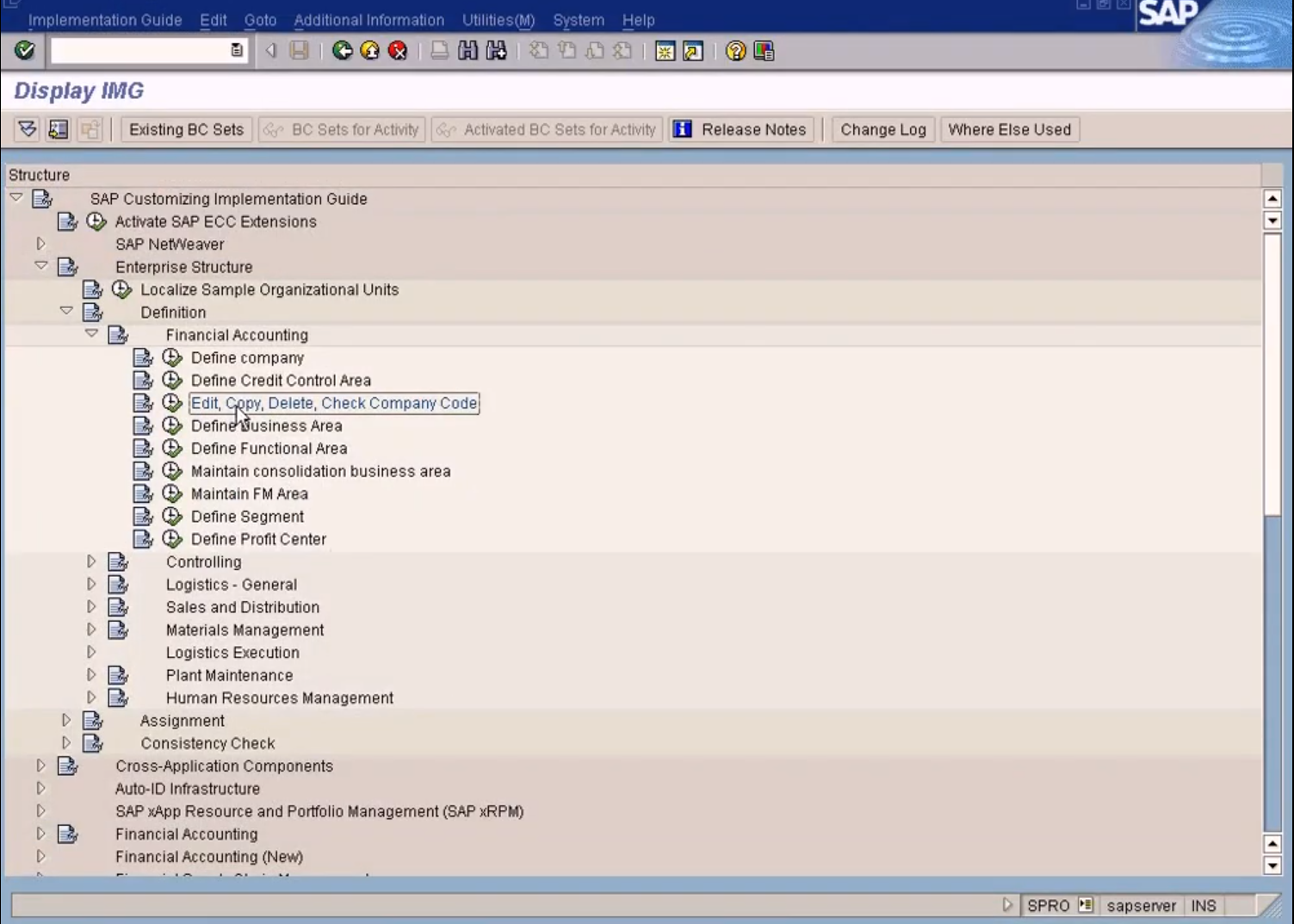
Task: Select Edit, Copy, Delete, Check Company Code
Action: point(334,403)
